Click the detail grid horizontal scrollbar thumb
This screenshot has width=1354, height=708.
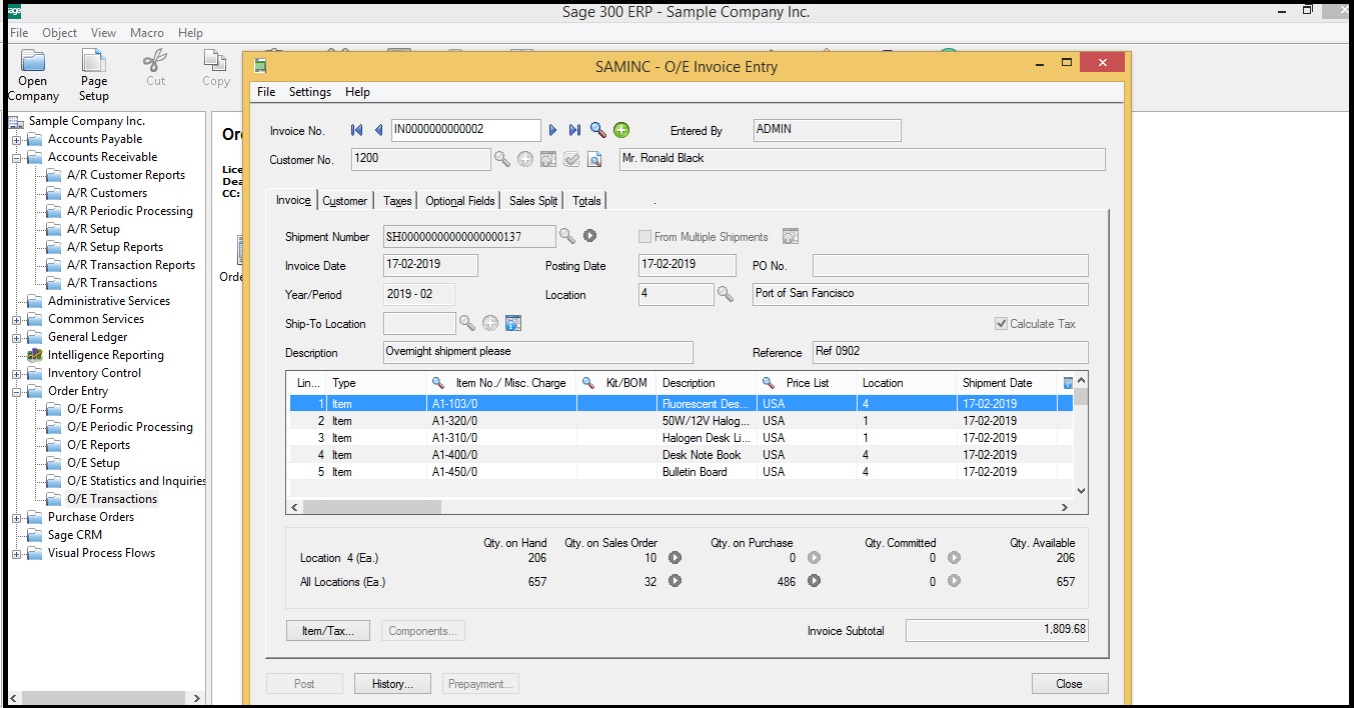tap(372, 507)
